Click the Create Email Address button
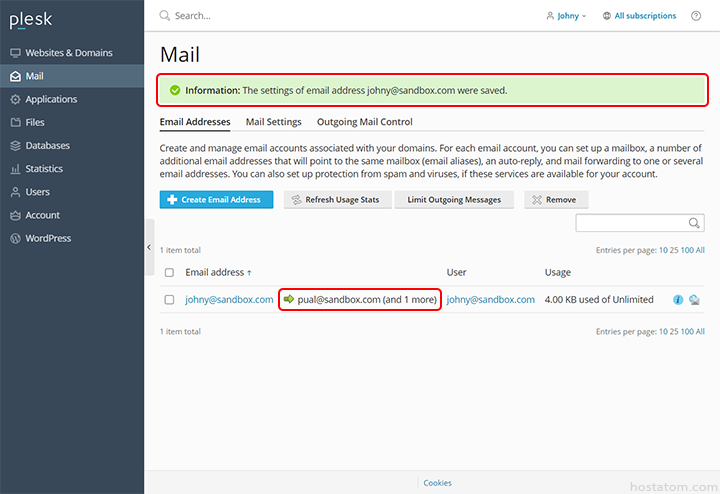 point(216,200)
